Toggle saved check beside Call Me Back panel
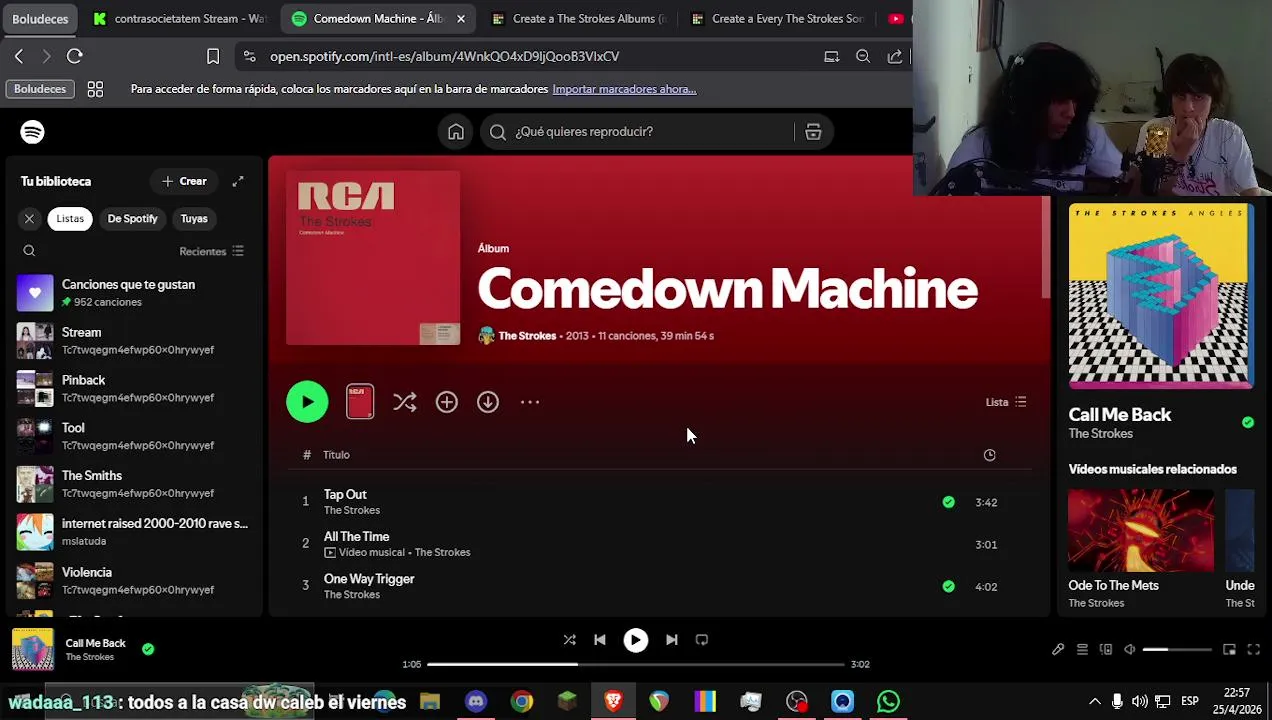 [x=1247, y=422]
